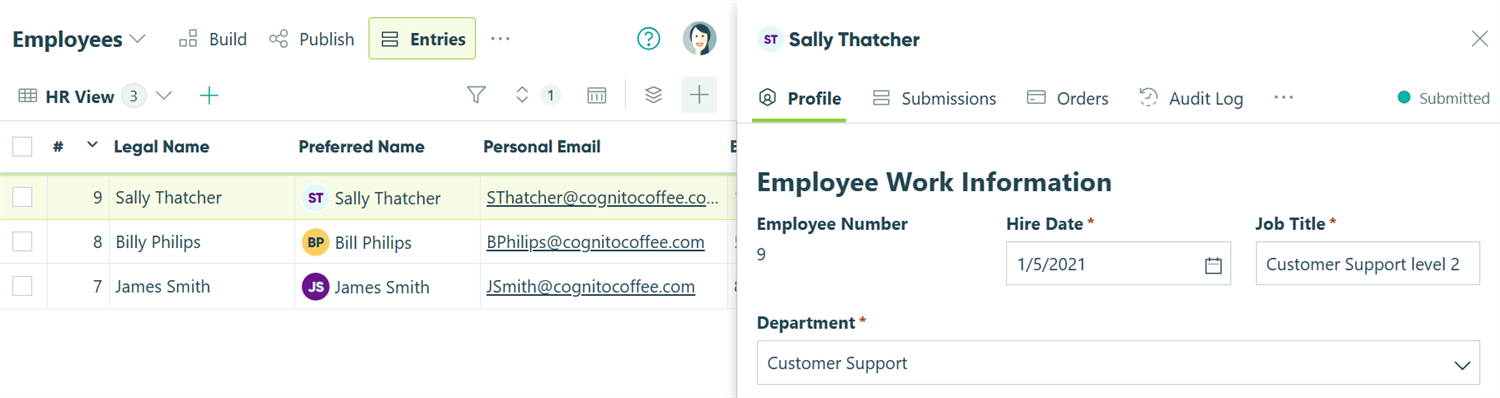Image resolution: width=1500 pixels, height=398 pixels.
Task: Add a new view with green plus
Action: [209, 96]
